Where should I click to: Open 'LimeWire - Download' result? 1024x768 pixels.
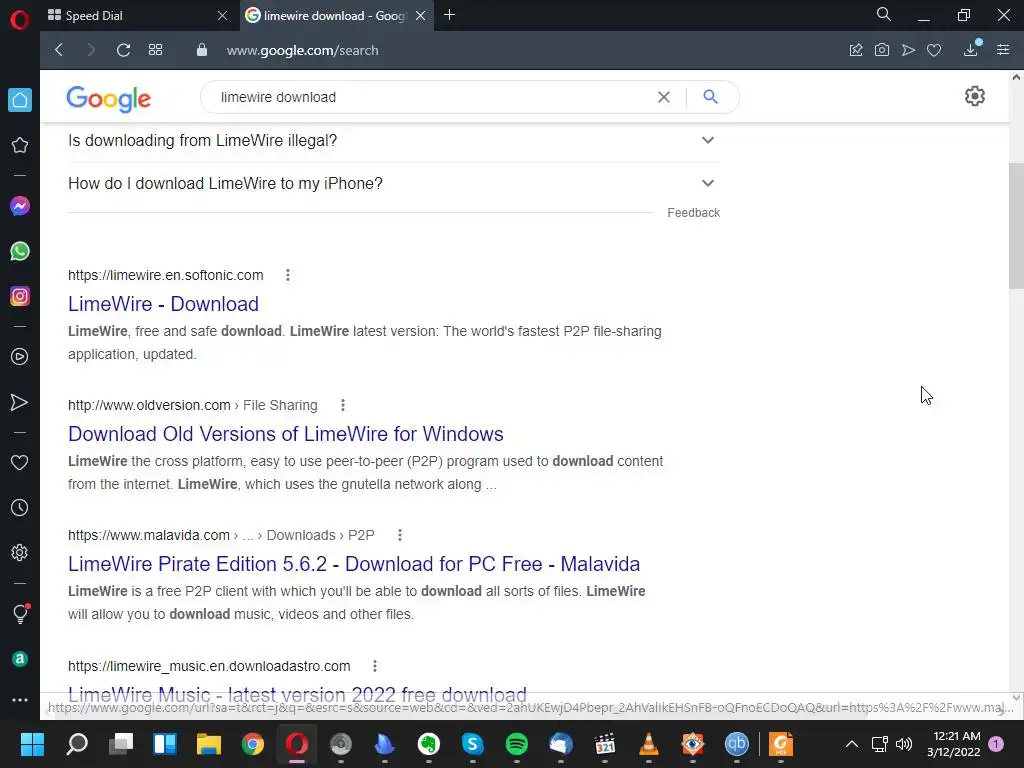coord(163,304)
